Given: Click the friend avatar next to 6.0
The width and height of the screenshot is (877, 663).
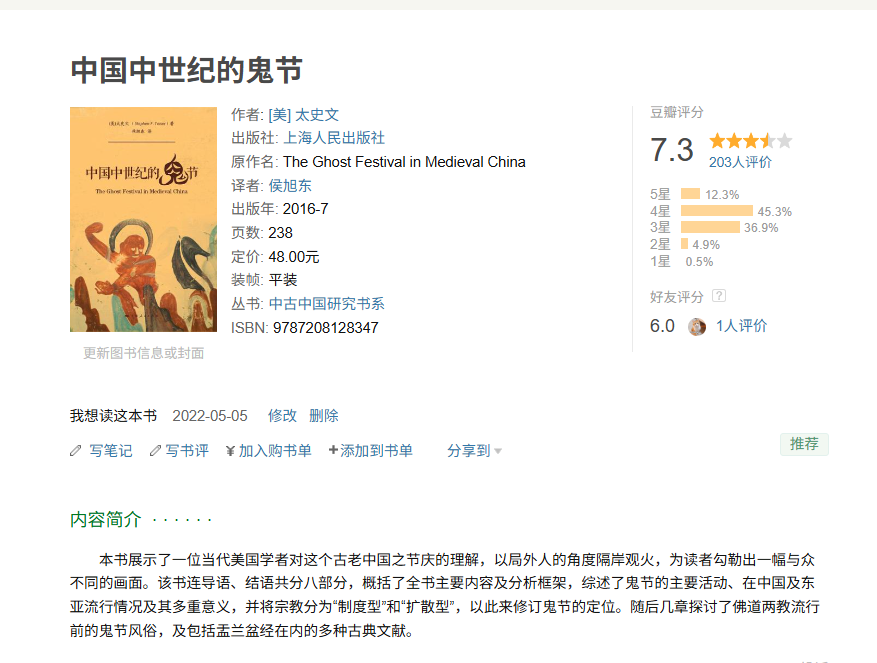Looking at the screenshot, I should [x=697, y=326].
